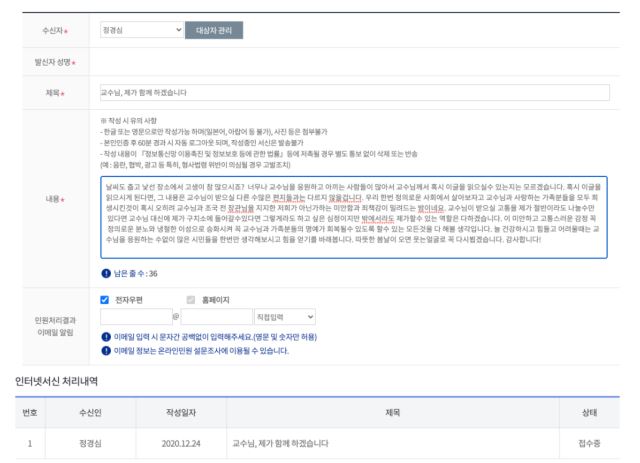The height and width of the screenshot is (463, 640).
Task: Open the letter titled 교수님, 제가 함께 하겠습니다 in table
Action: (280, 443)
